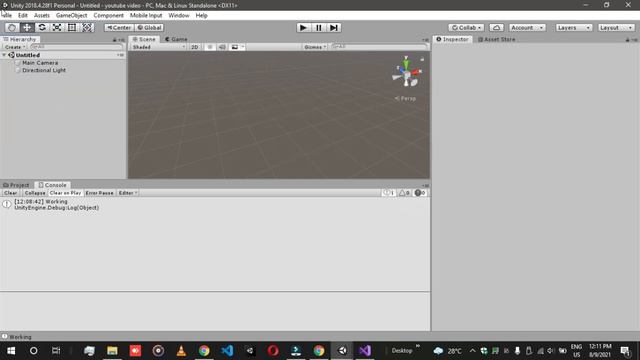Open the Edit menu
The image size is (640, 360).
[23, 16]
